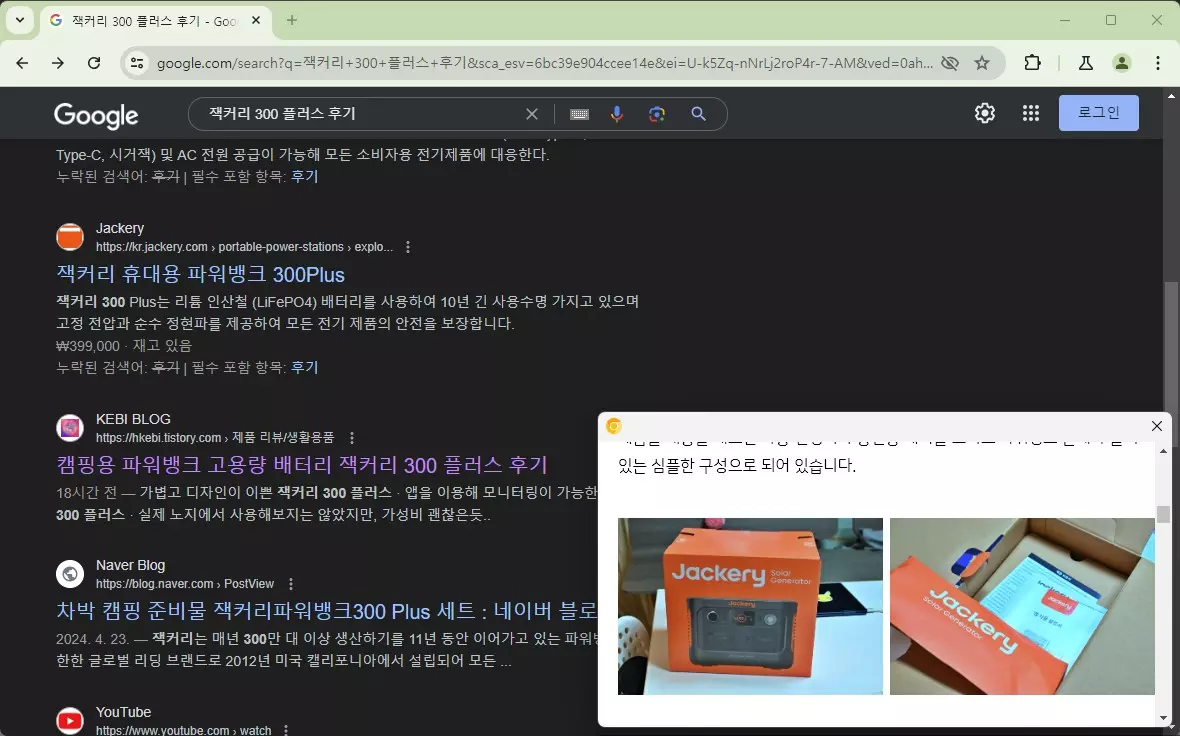Image resolution: width=1180 pixels, height=736 pixels.
Task: Open Chrome Labs flask icon
Action: [x=1085, y=63]
